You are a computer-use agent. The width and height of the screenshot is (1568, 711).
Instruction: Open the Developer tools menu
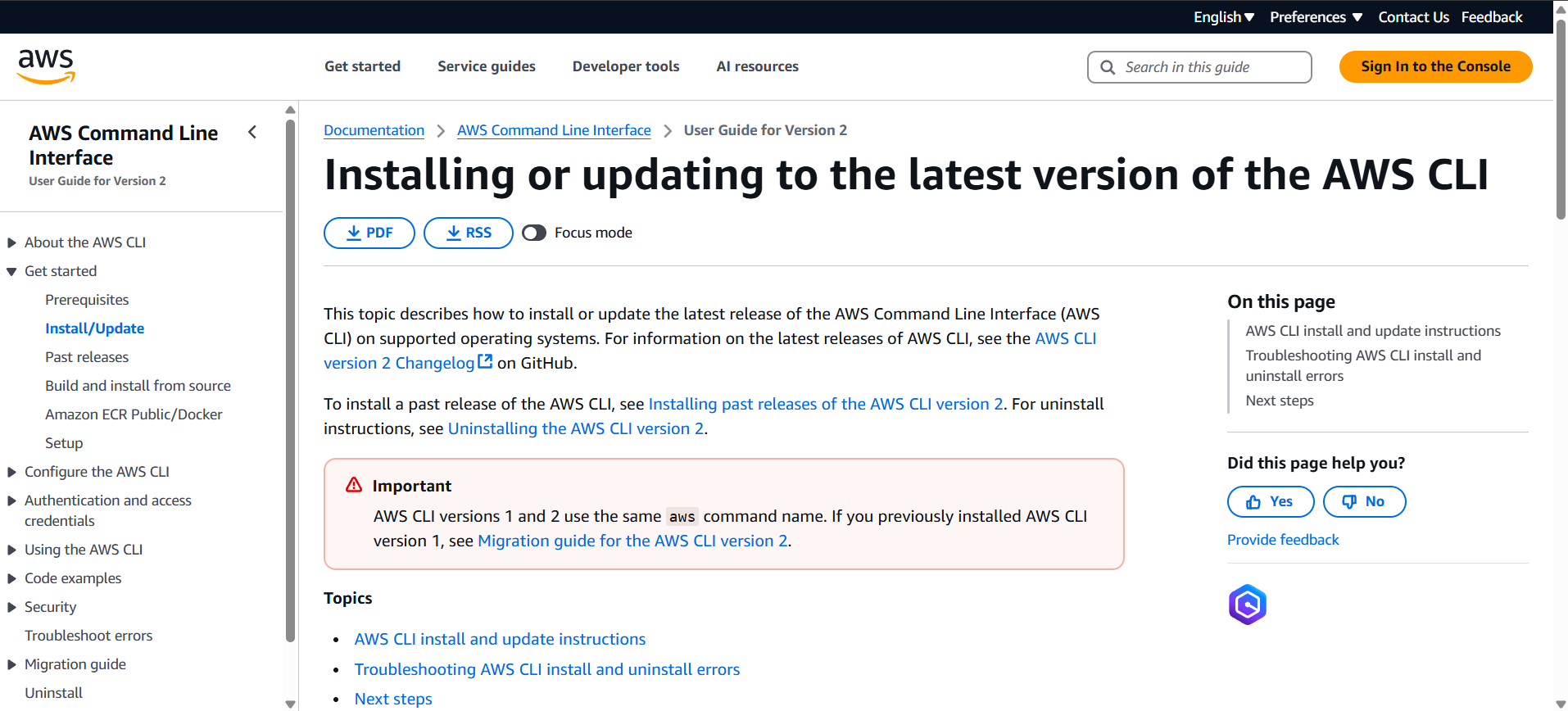[626, 66]
